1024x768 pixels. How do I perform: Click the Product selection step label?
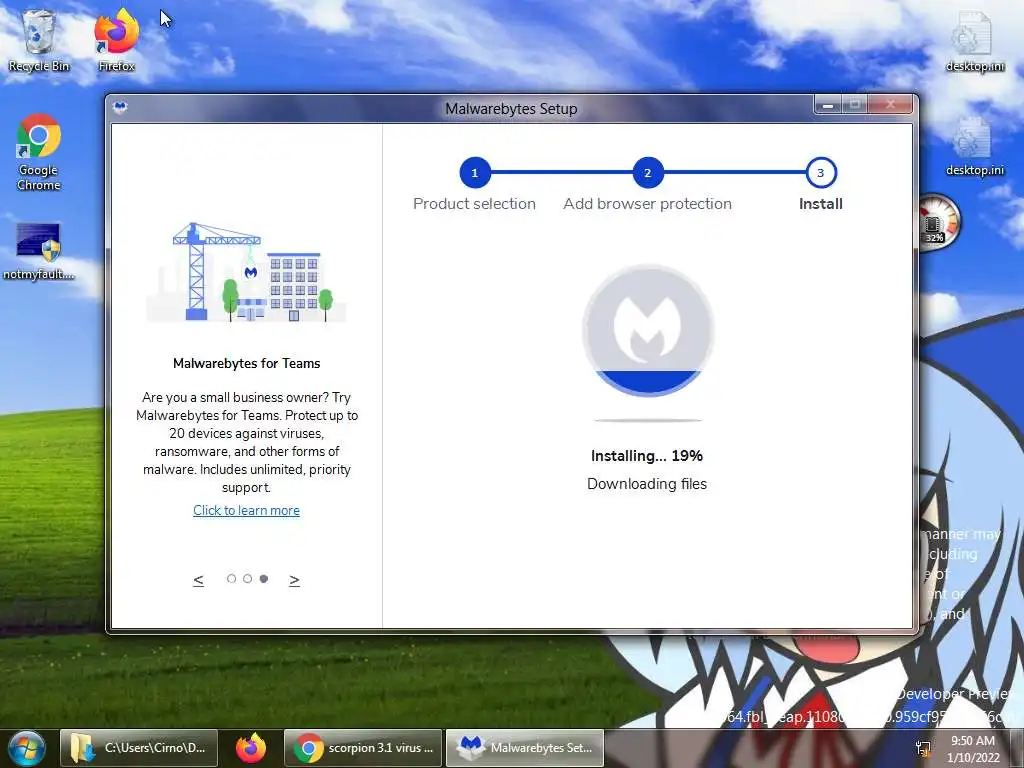475,204
